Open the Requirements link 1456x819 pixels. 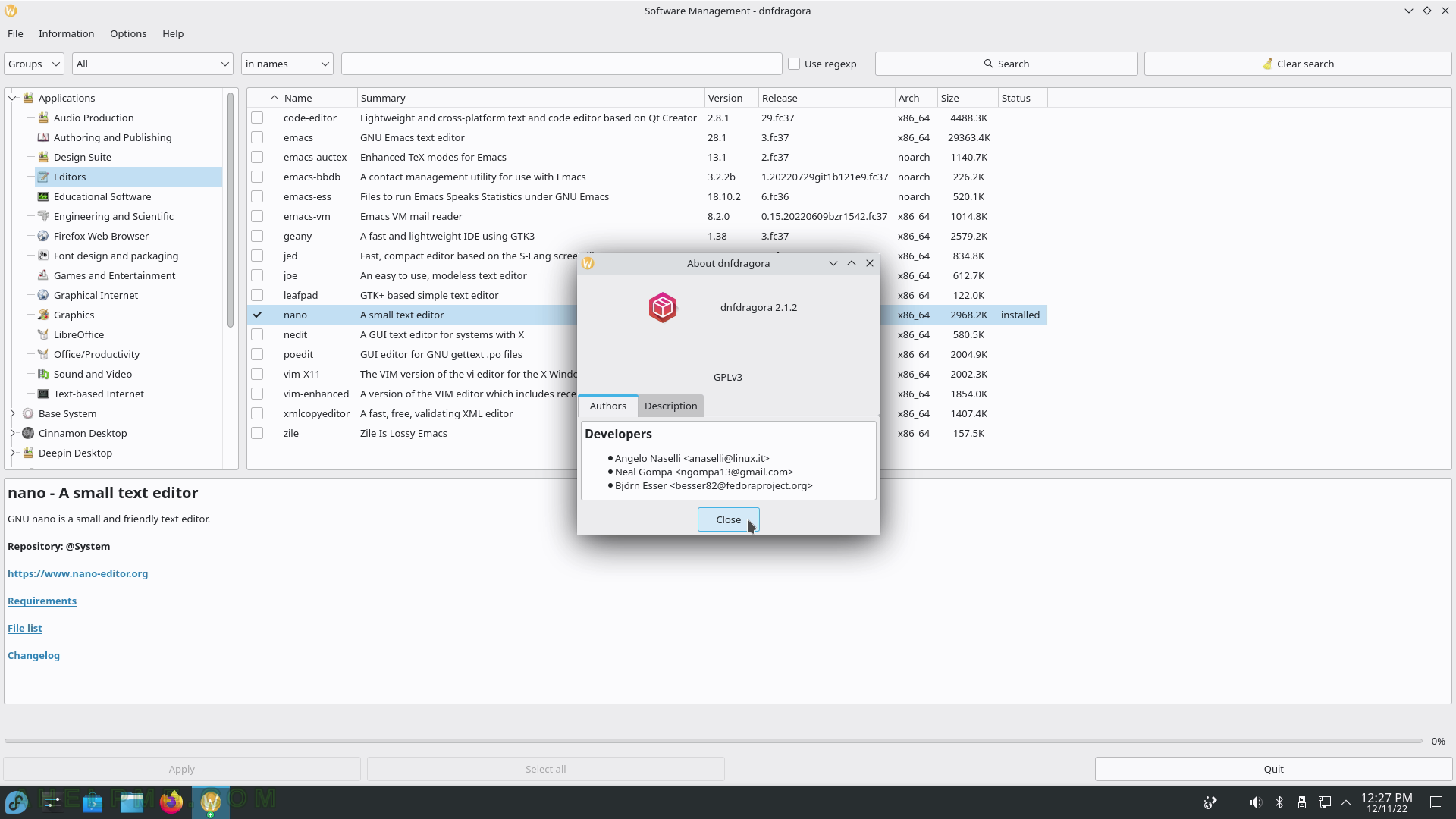(x=42, y=601)
